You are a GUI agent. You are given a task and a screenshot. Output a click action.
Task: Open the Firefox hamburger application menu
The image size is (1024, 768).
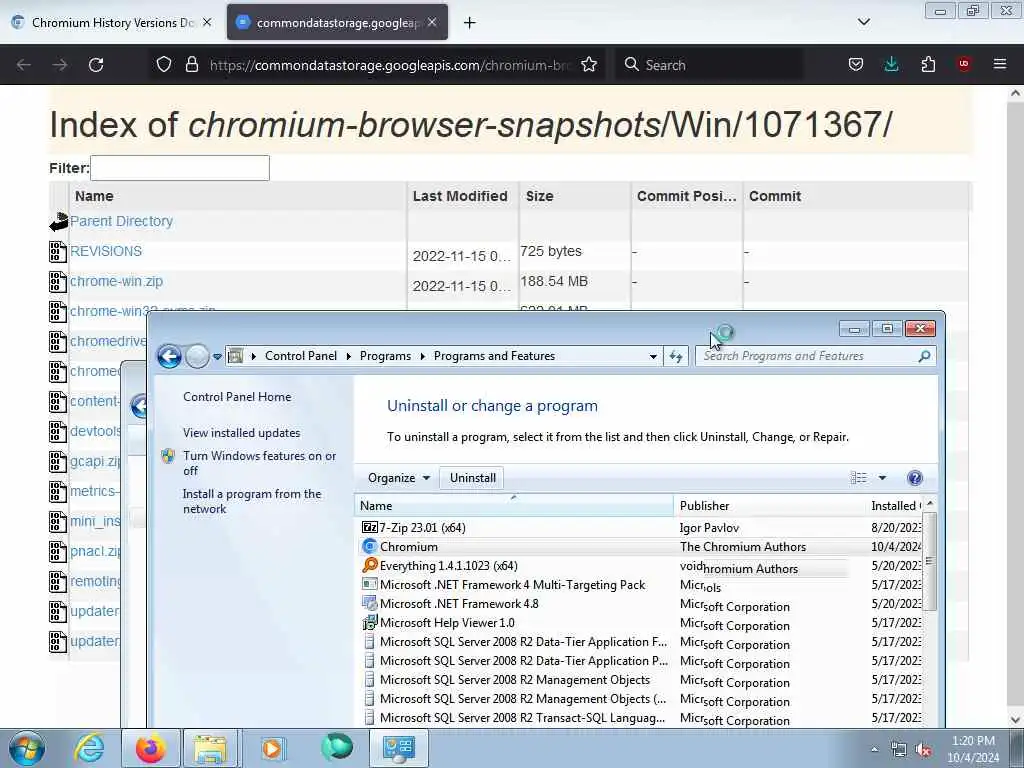point(1000,65)
